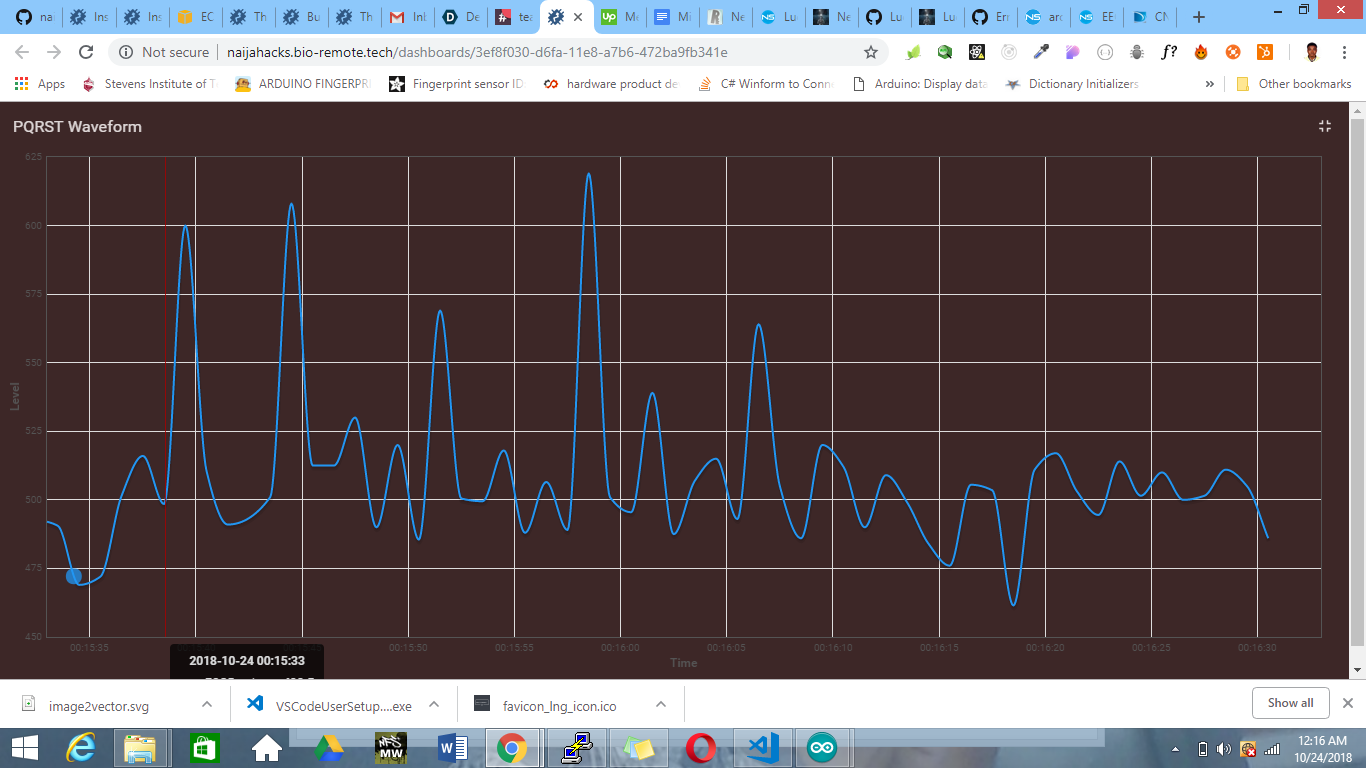Image resolution: width=1366 pixels, height=768 pixels.
Task: Open Chrome profile avatar
Action: pyautogui.click(x=1312, y=52)
